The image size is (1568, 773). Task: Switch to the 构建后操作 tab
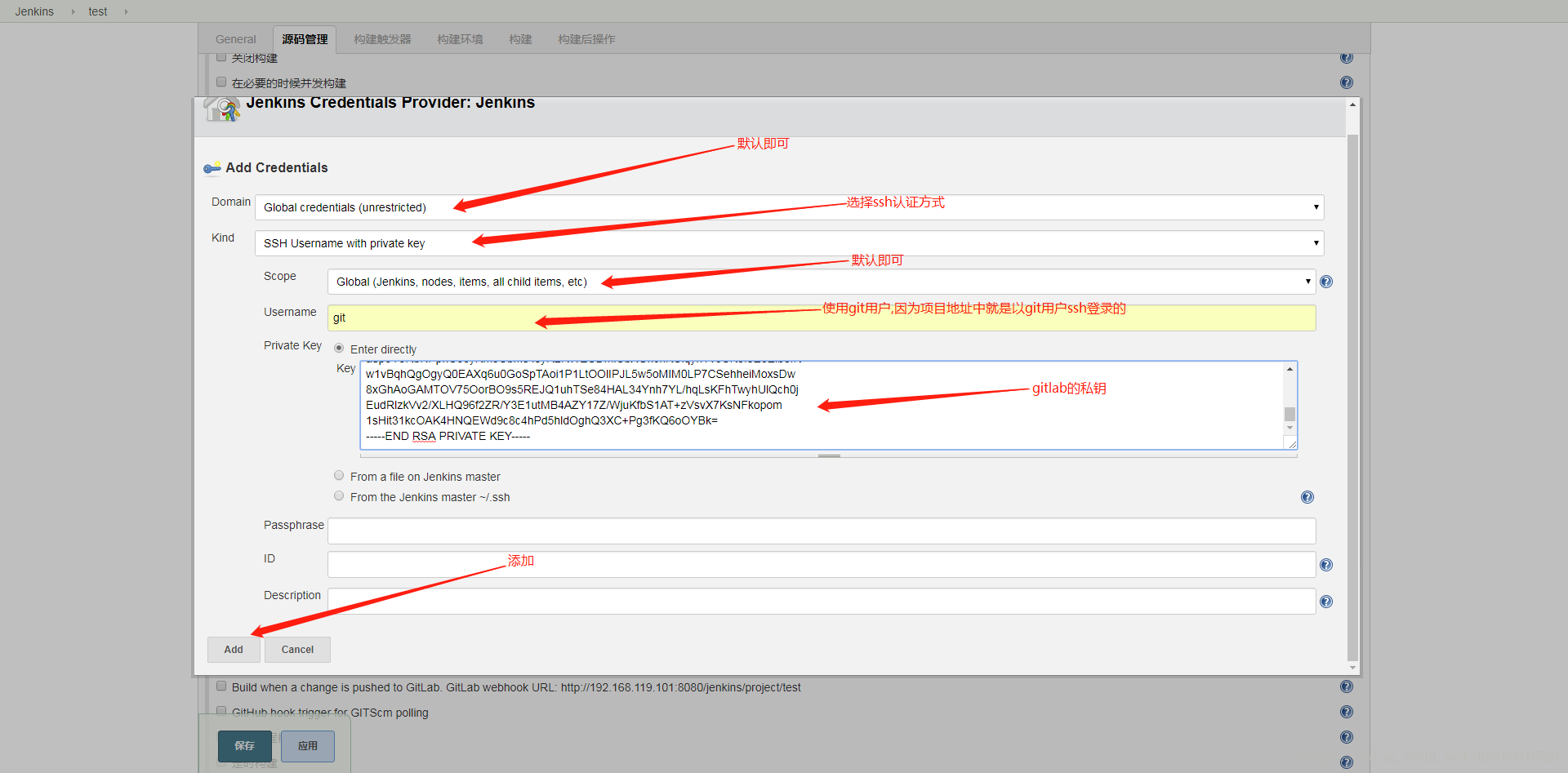[586, 39]
